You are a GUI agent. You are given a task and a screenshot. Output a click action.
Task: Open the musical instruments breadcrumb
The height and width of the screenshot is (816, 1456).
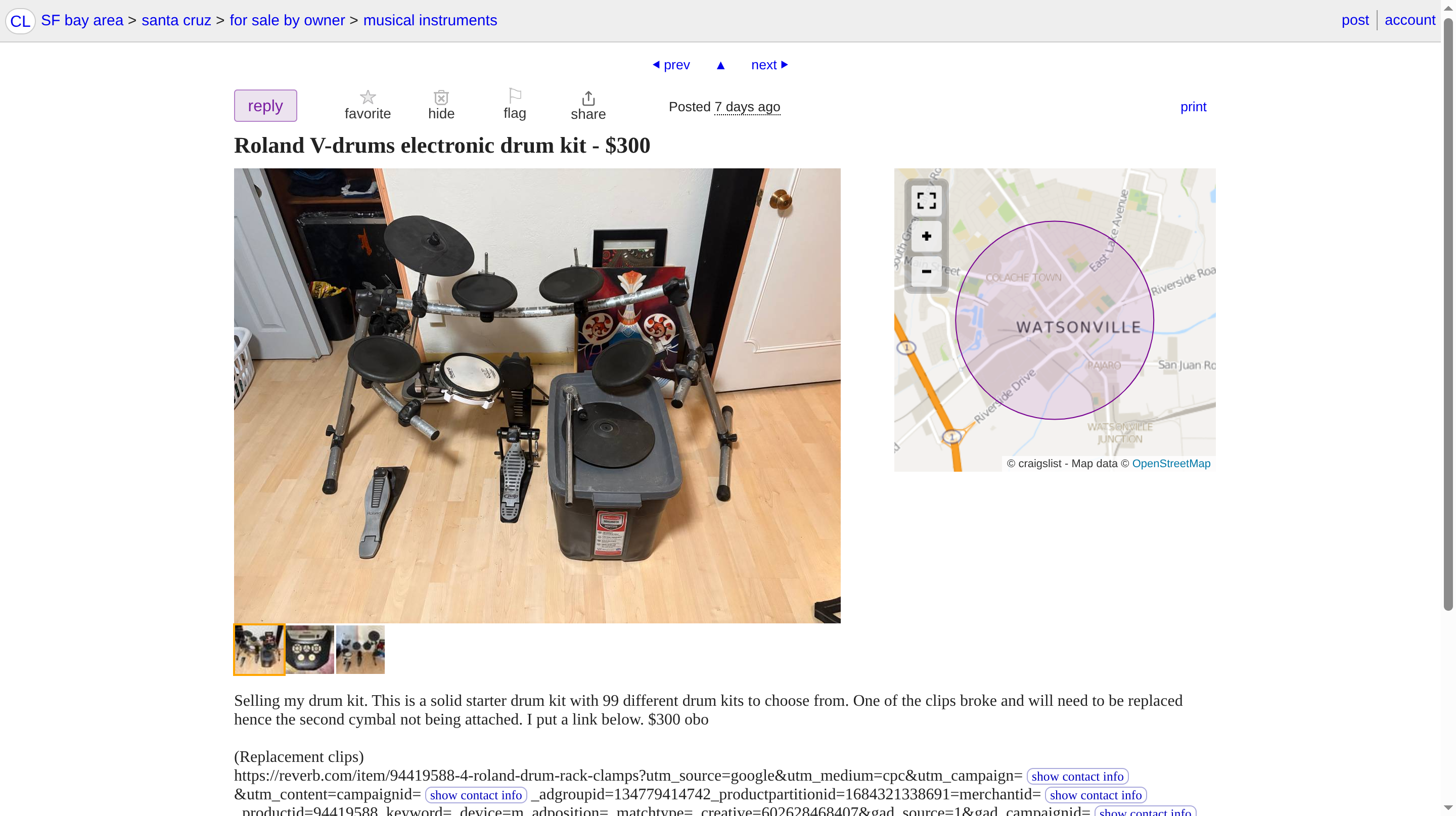pos(430,20)
